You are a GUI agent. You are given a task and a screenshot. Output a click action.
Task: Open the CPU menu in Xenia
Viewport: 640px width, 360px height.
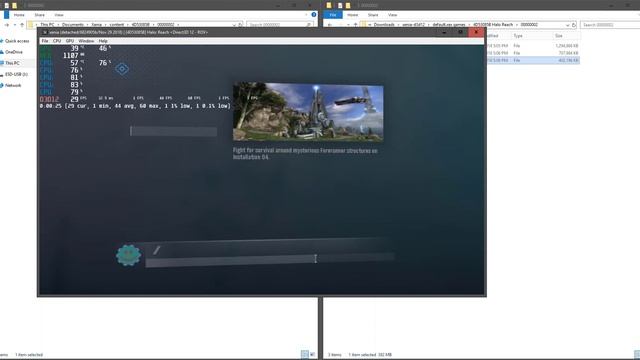click(x=57, y=41)
